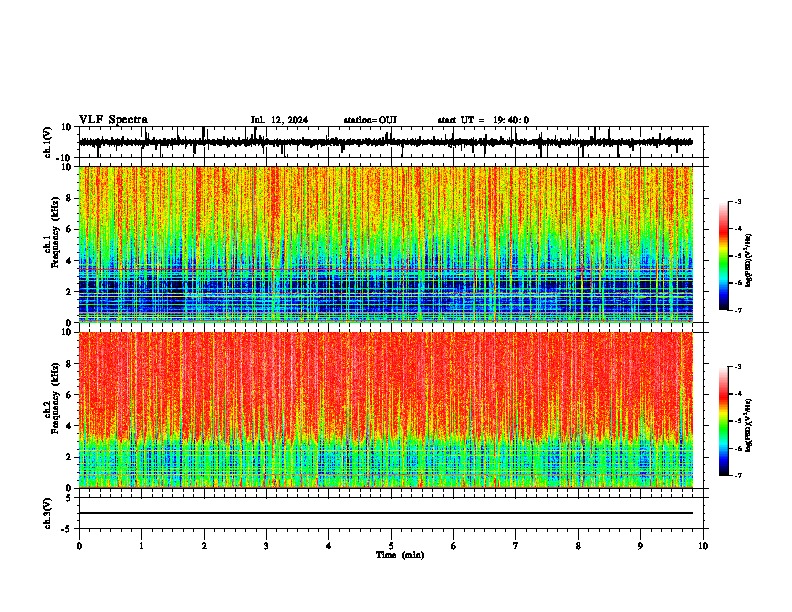Click the "start UT = 19:40:0" text
The image size is (792, 612).
point(483,120)
